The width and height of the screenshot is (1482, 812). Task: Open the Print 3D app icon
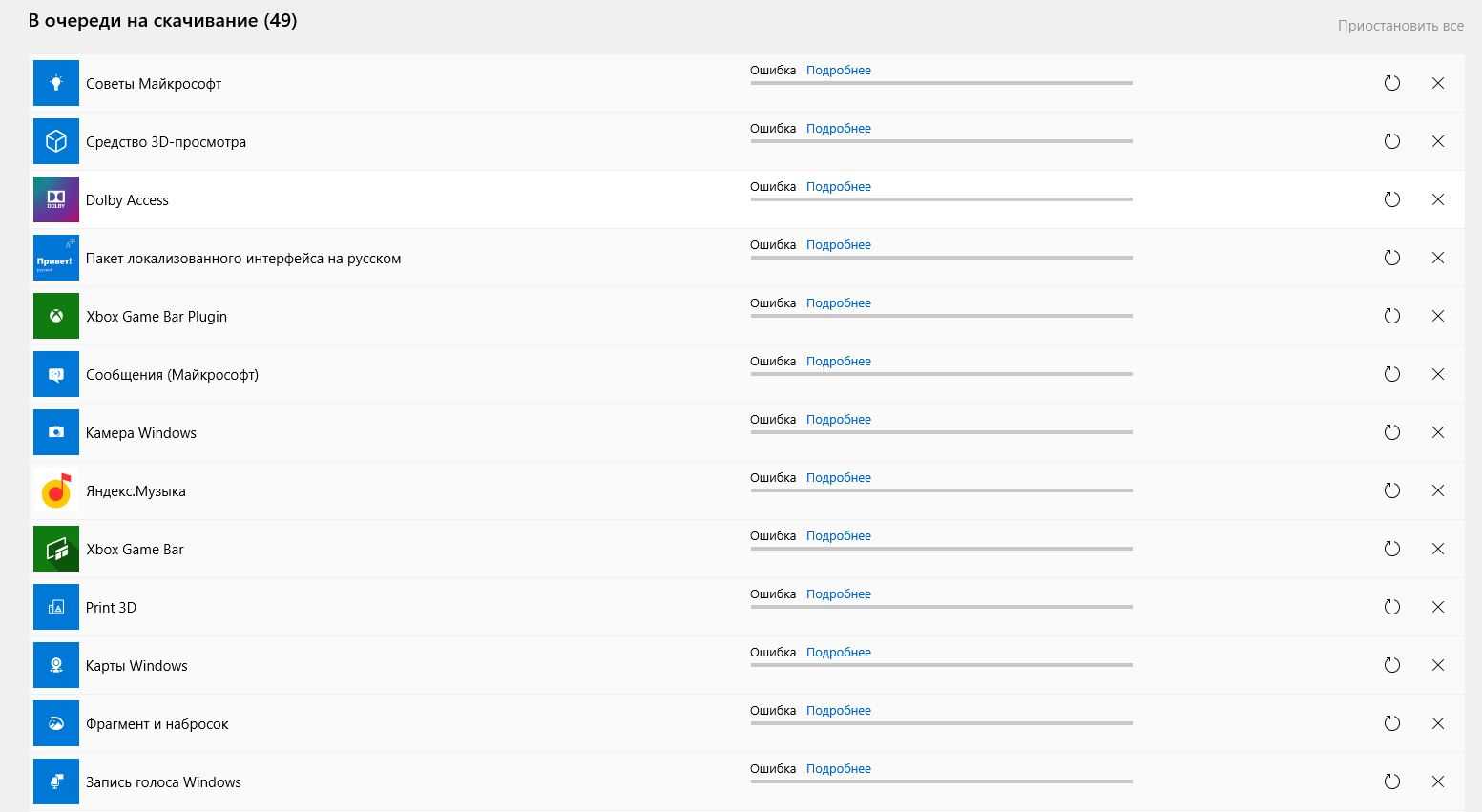click(x=56, y=607)
